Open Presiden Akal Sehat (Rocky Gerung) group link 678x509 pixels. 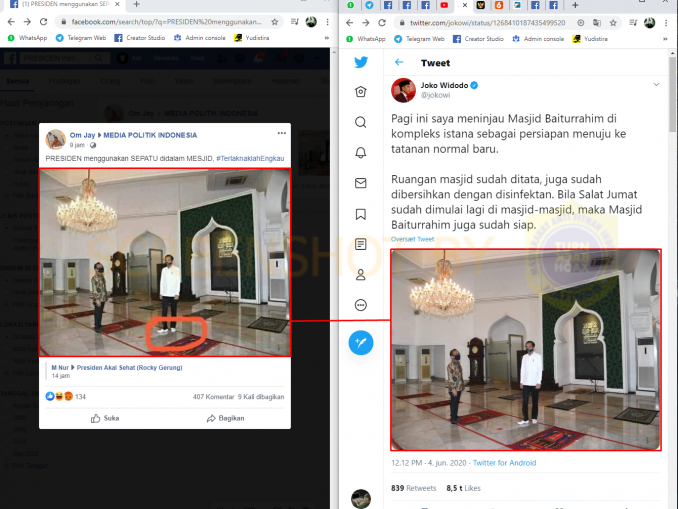click(129, 368)
